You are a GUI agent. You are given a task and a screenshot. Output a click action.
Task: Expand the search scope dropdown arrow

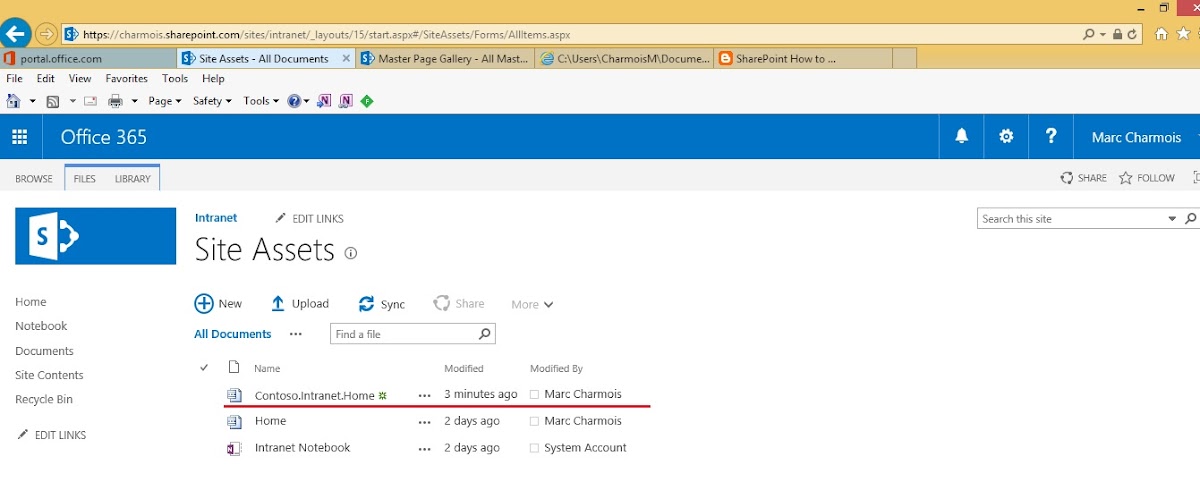pos(1173,219)
